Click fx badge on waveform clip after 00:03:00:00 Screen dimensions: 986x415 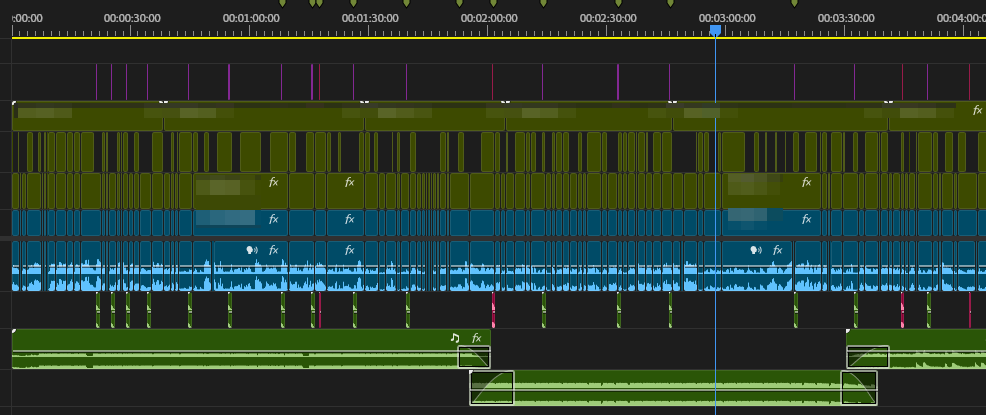pyautogui.click(x=778, y=250)
